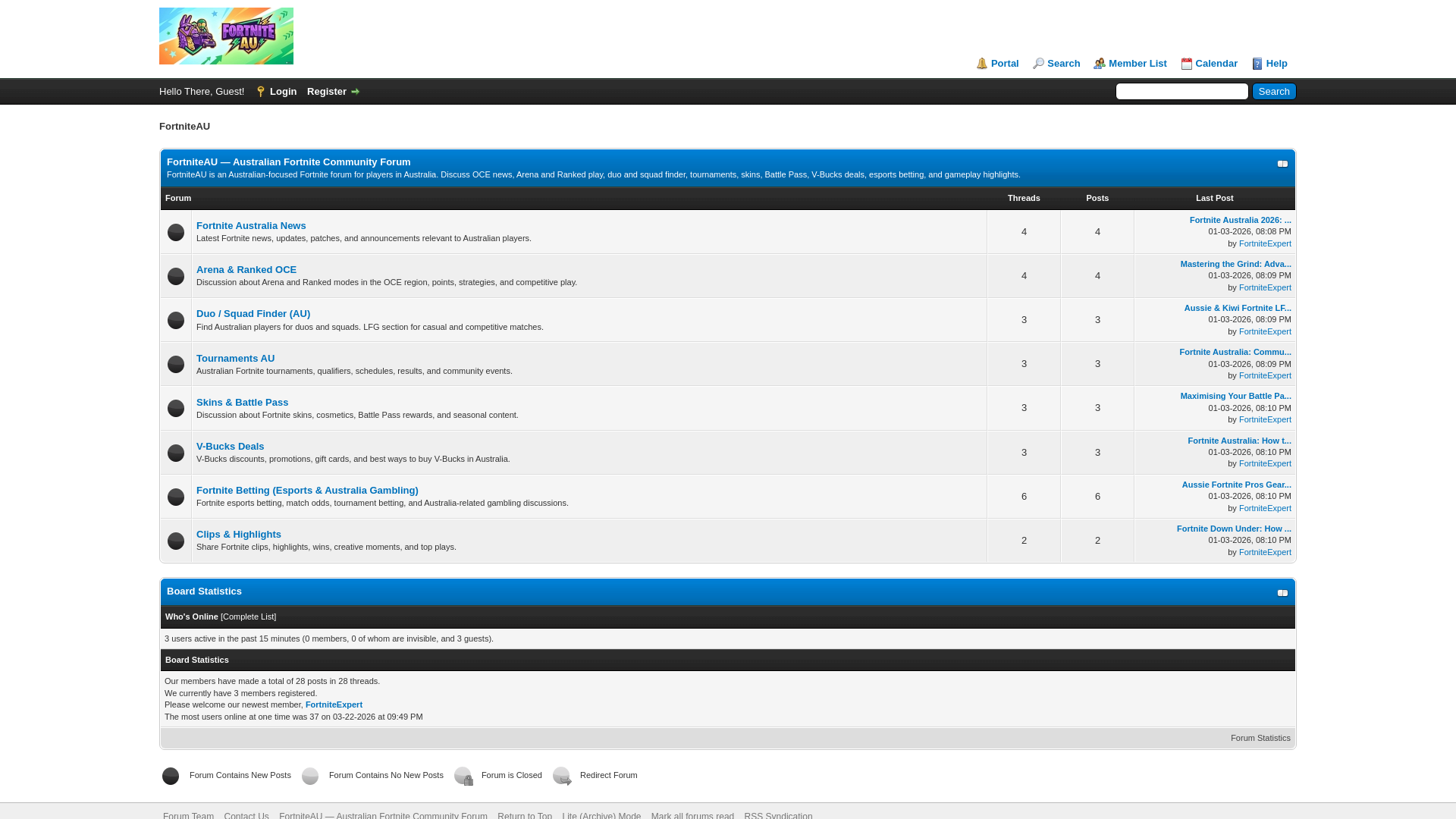
Task: Click the Search magnifier icon in header
Action: coord(1038,64)
